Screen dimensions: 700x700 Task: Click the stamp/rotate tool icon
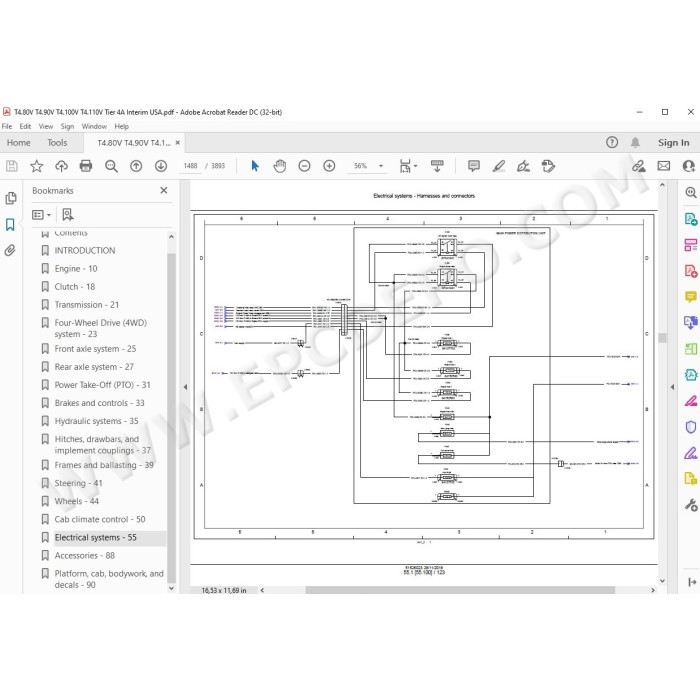pyautogui.click(x=548, y=166)
